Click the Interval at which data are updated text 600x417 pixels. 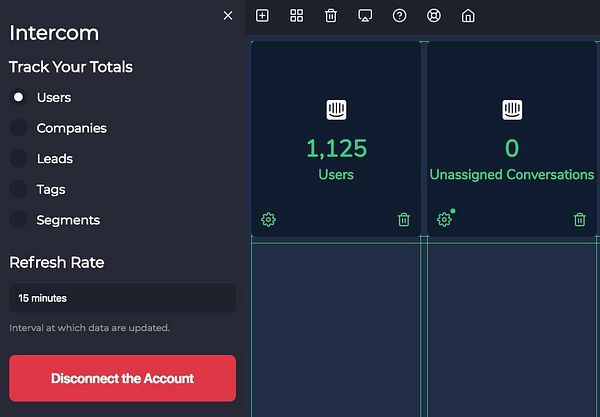(x=90, y=328)
